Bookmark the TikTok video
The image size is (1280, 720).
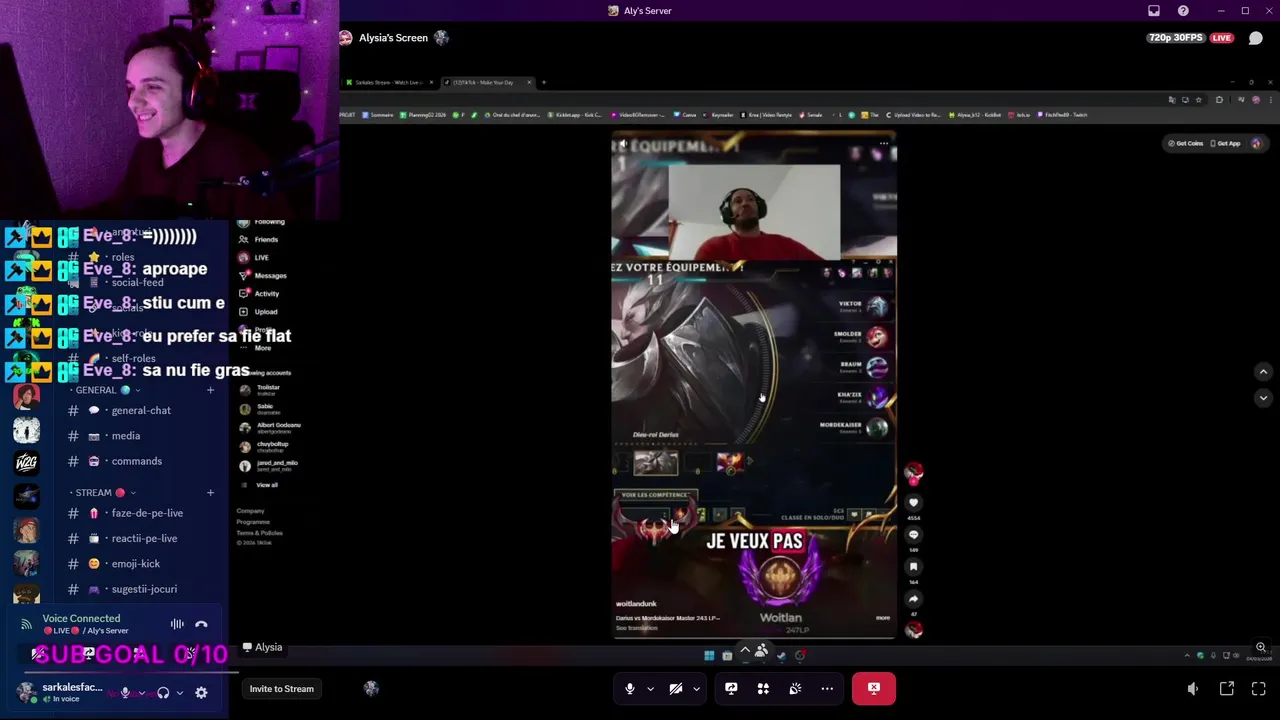click(913, 567)
